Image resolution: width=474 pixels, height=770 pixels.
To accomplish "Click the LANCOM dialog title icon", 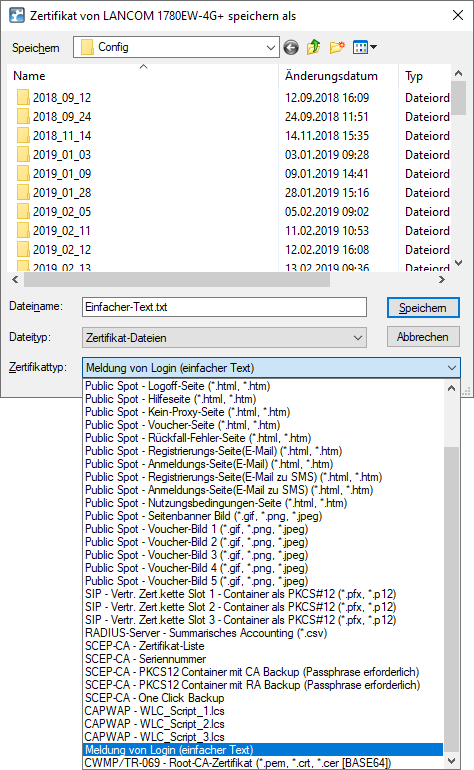I will point(17,15).
